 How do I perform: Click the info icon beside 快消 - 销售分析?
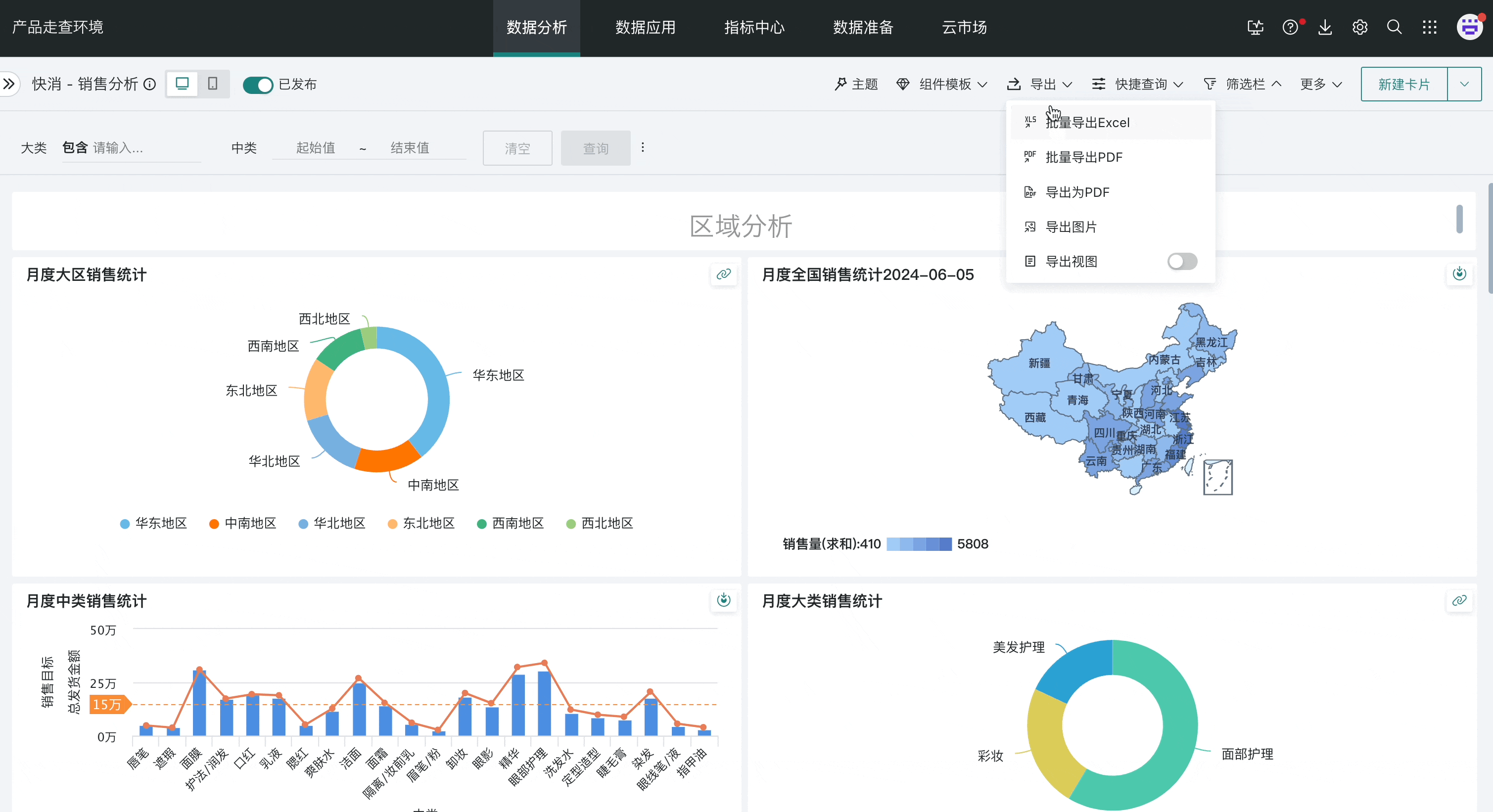click(x=149, y=85)
